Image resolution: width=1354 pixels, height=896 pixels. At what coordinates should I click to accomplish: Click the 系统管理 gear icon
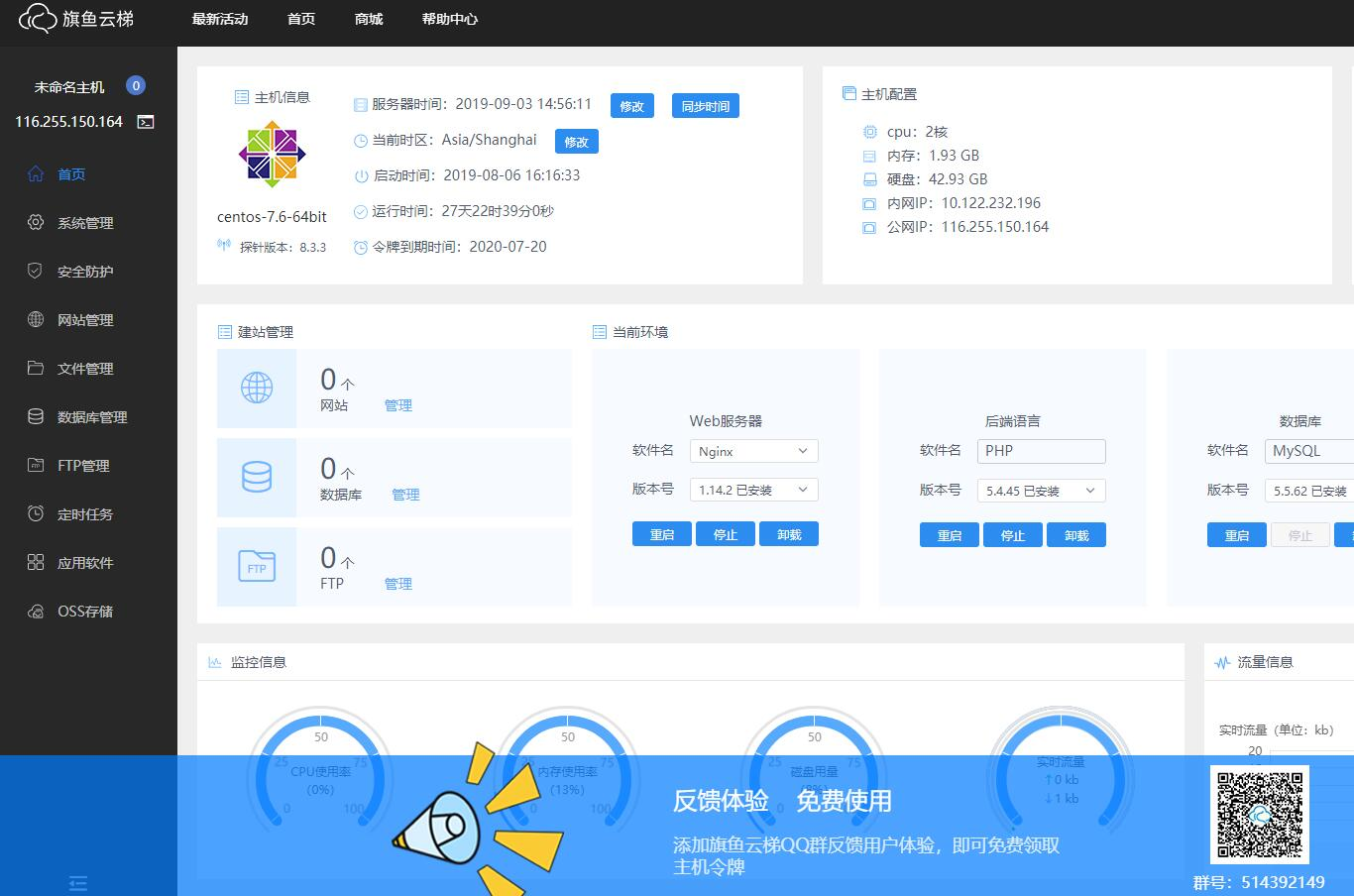pyautogui.click(x=36, y=222)
